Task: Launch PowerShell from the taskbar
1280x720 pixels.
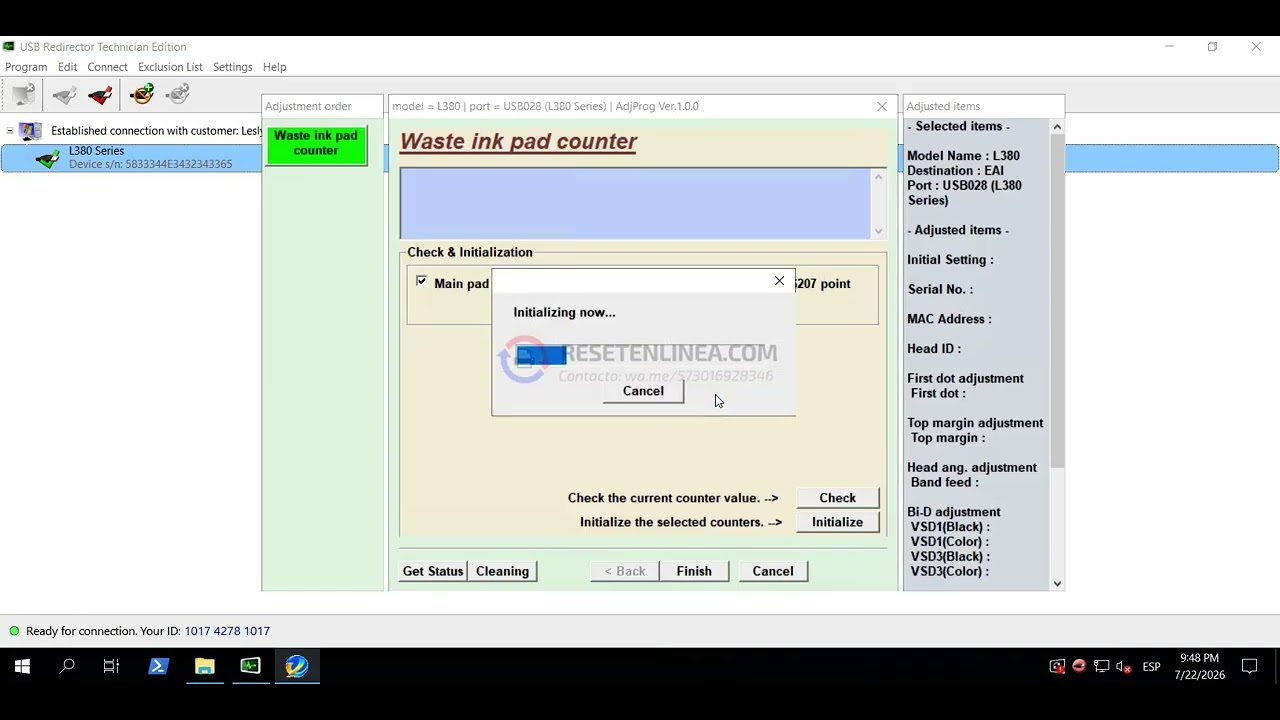Action: [x=158, y=666]
